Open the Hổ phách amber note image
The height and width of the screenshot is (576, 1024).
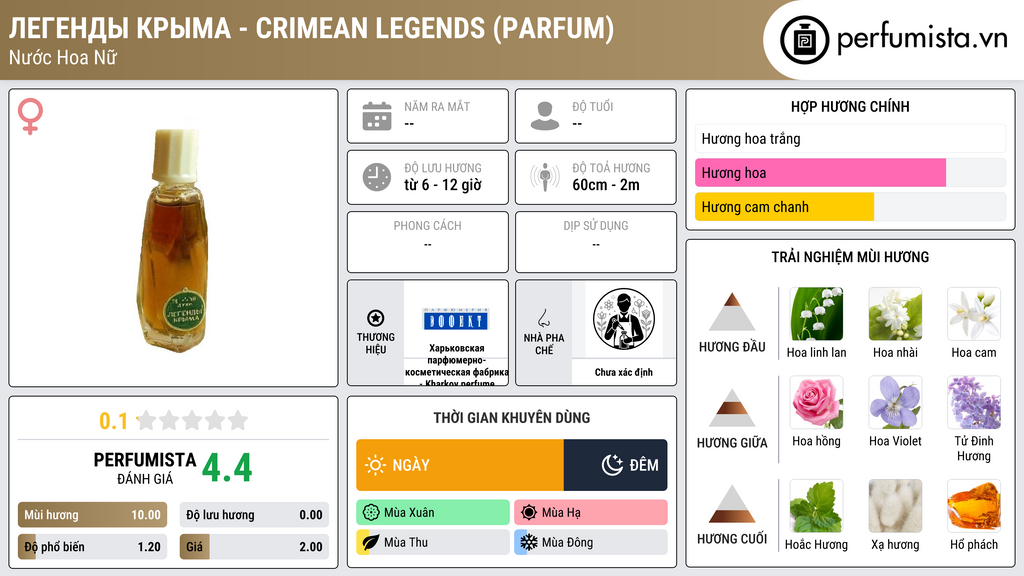(x=974, y=506)
